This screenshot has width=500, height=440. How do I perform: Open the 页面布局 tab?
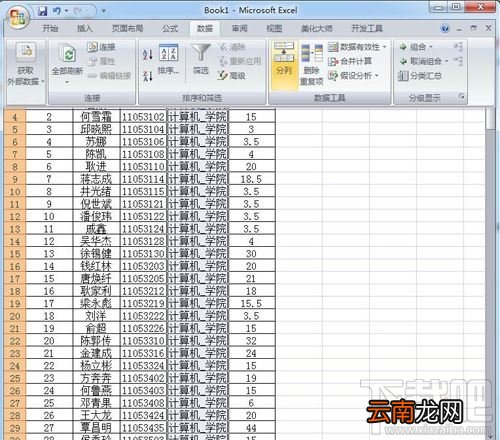point(127,29)
